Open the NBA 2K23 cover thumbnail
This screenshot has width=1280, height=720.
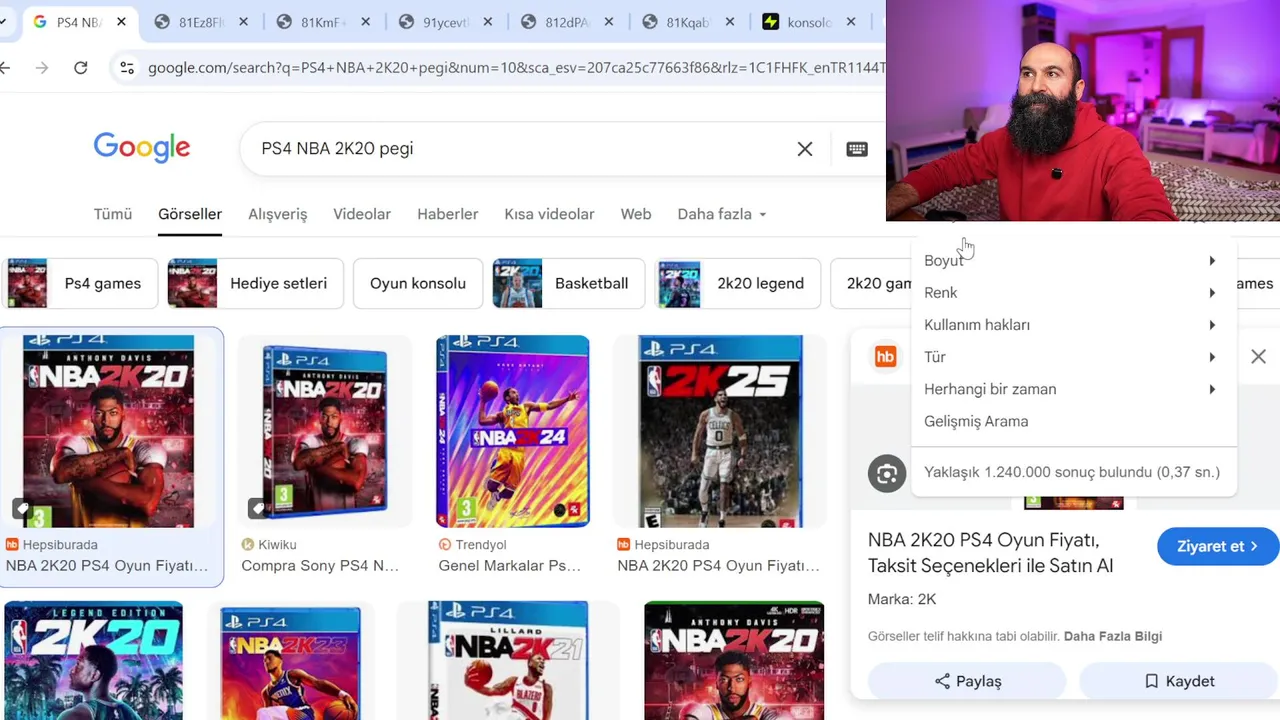290,663
